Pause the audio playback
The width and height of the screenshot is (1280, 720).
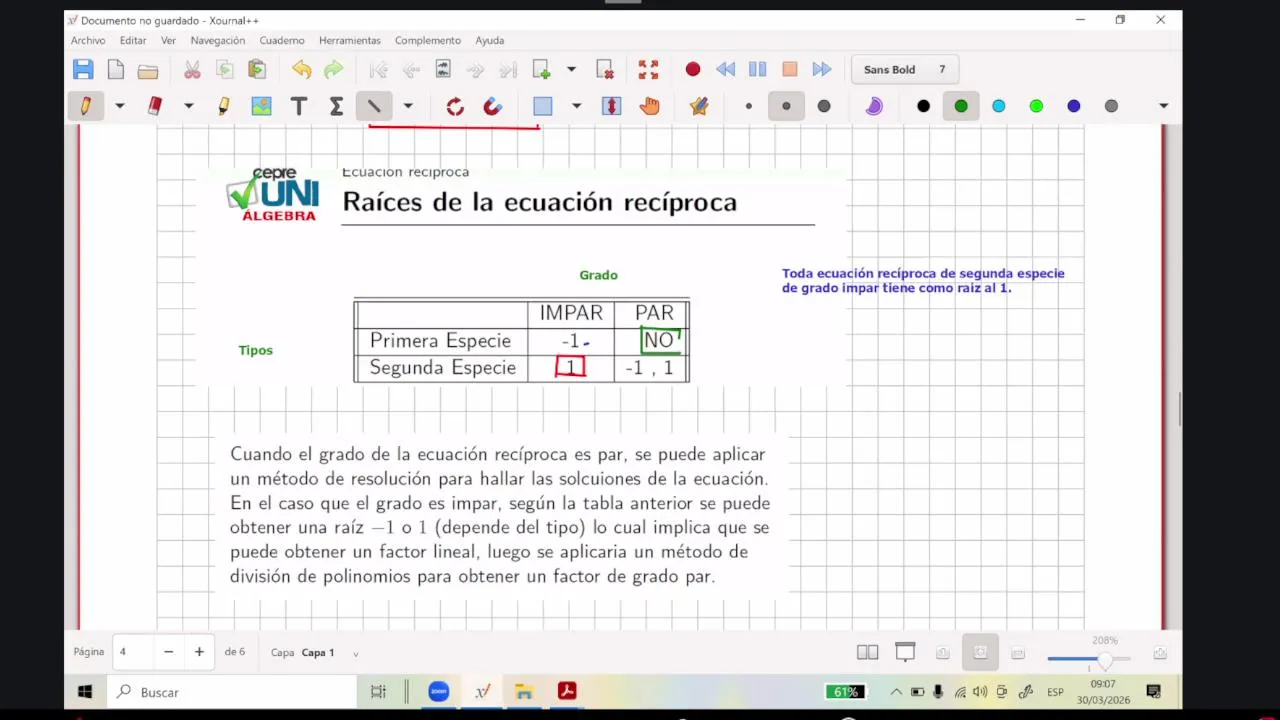coord(757,69)
